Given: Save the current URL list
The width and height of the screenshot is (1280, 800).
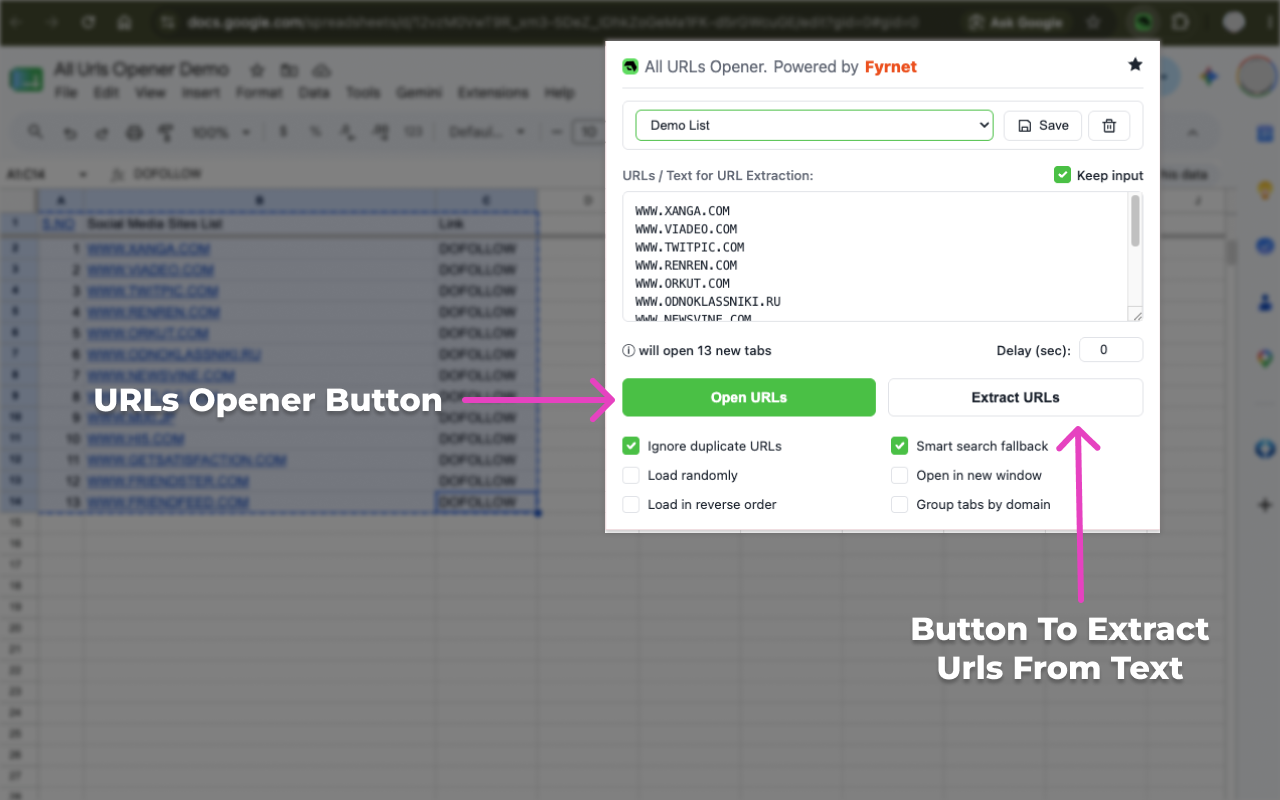Looking at the screenshot, I should (x=1043, y=125).
